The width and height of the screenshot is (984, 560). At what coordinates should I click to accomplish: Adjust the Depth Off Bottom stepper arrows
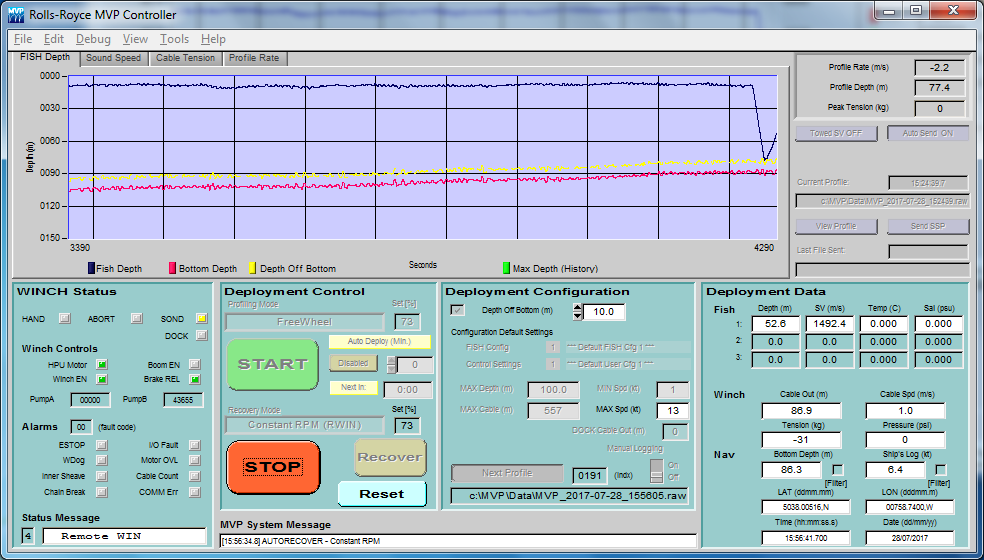[x=577, y=312]
